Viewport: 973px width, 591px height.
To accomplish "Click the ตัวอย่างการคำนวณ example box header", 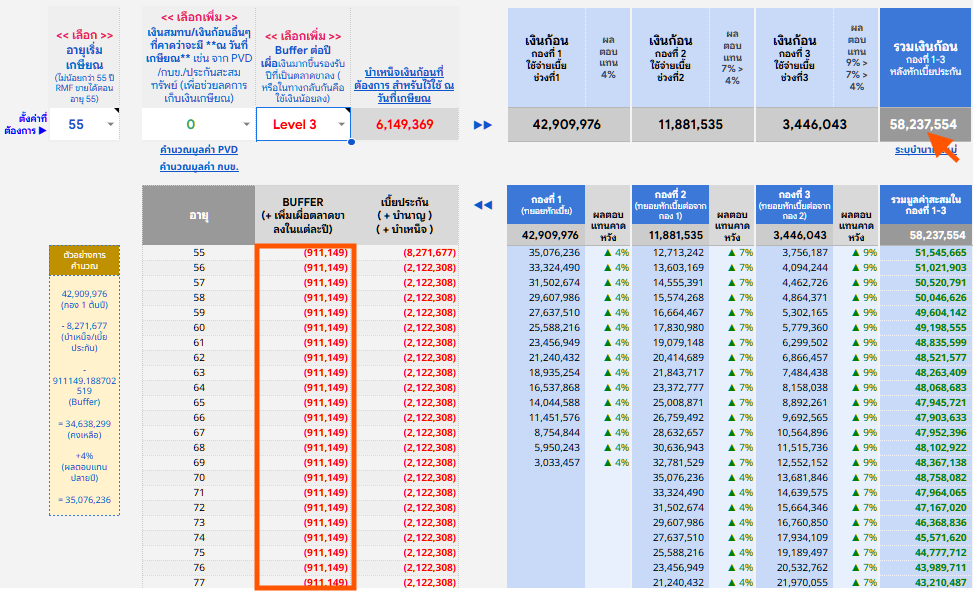I will point(84,261).
